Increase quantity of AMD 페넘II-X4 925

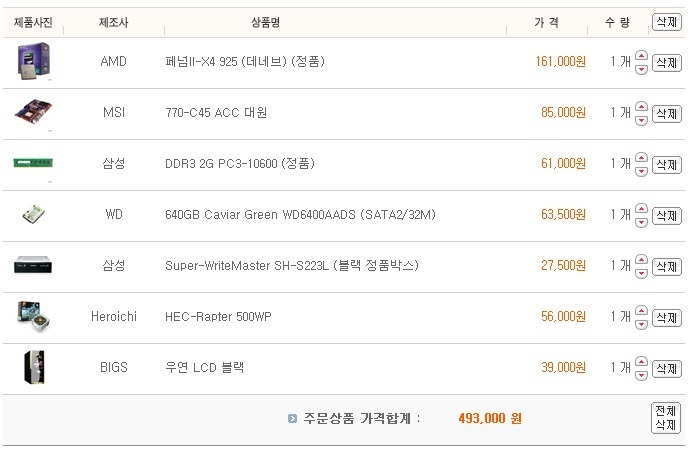tap(641, 56)
